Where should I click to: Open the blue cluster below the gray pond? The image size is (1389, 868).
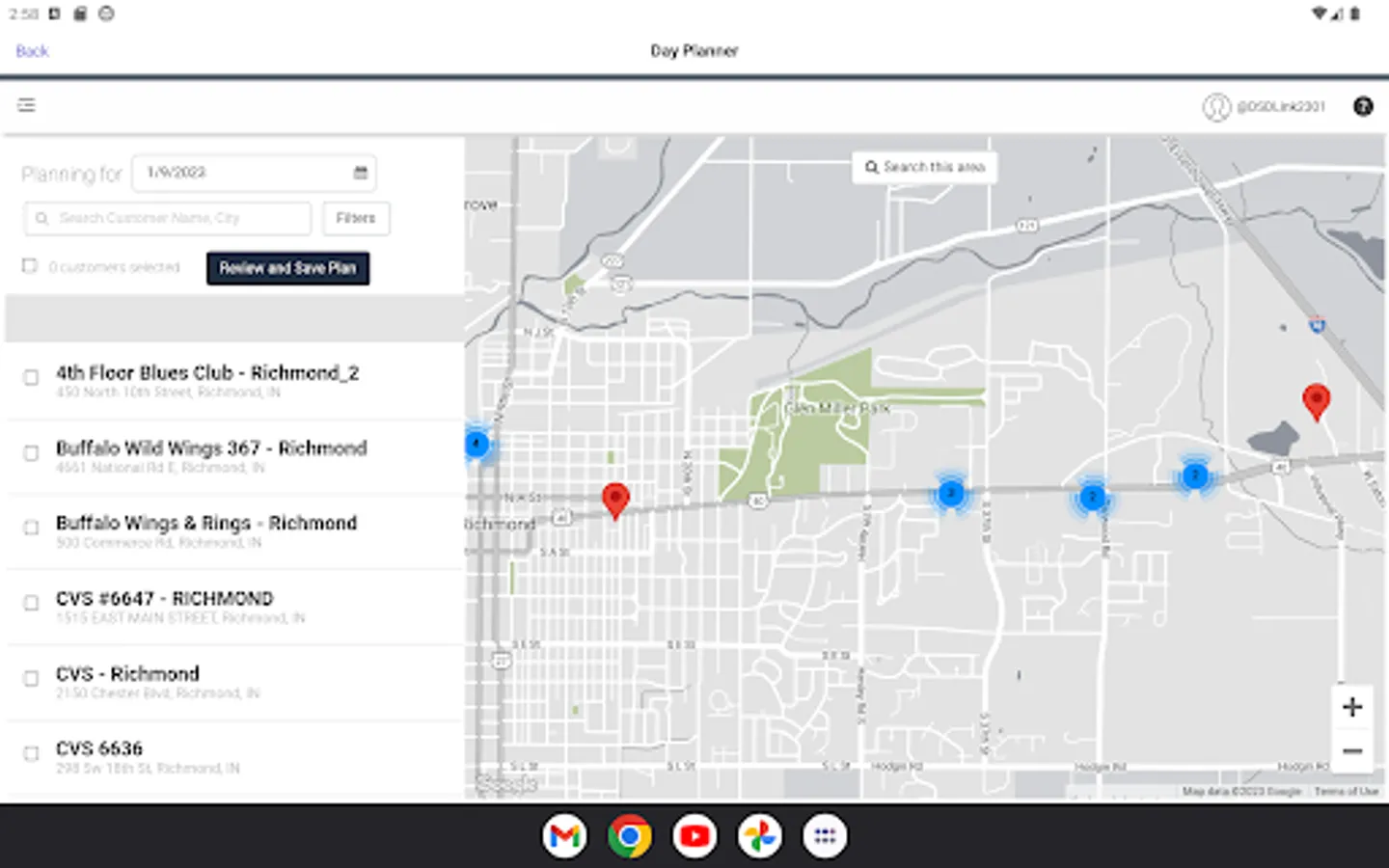click(x=1195, y=475)
